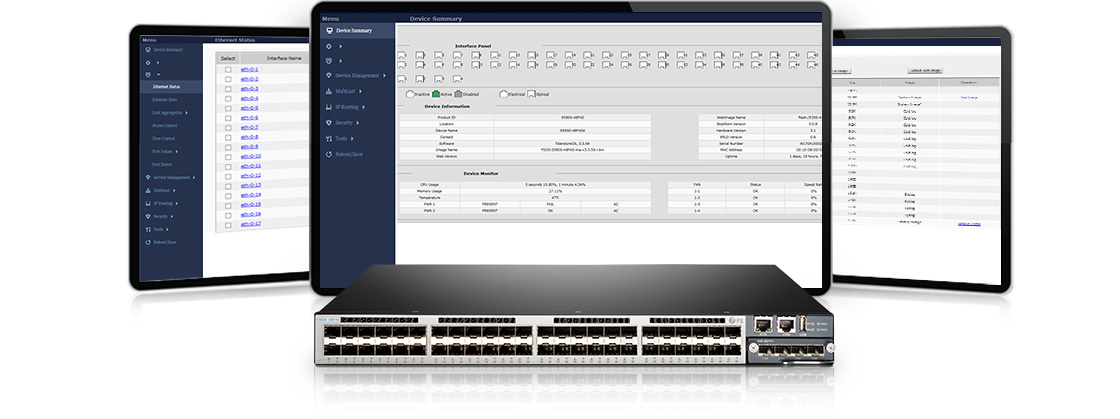Click the Device Summary monitor icon in center tablet
1120x419 pixels.
tap(329, 31)
